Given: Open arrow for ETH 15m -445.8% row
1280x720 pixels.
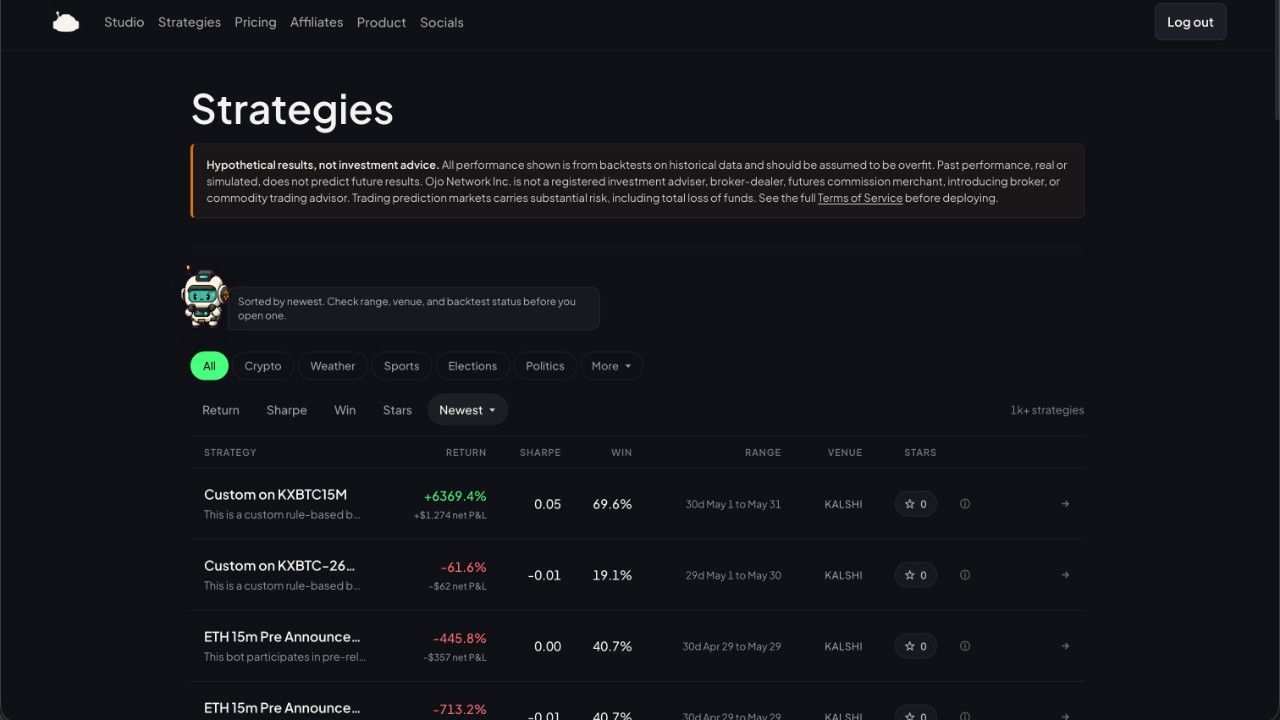Looking at the screenshot, I should pyautogui.click(x=1065, y=646).
